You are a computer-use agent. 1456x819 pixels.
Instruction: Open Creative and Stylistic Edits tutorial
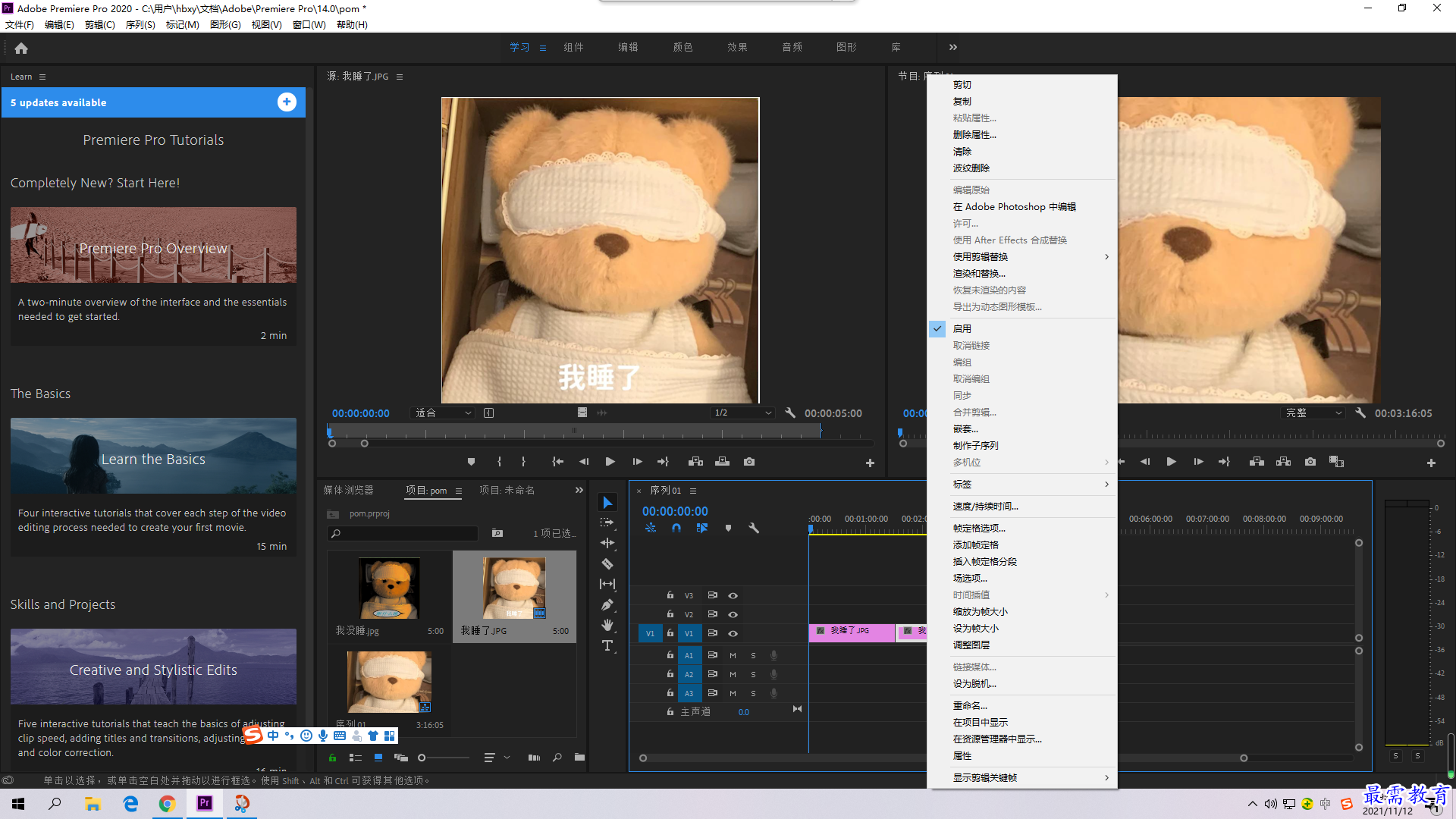click(x=153, y=667)
